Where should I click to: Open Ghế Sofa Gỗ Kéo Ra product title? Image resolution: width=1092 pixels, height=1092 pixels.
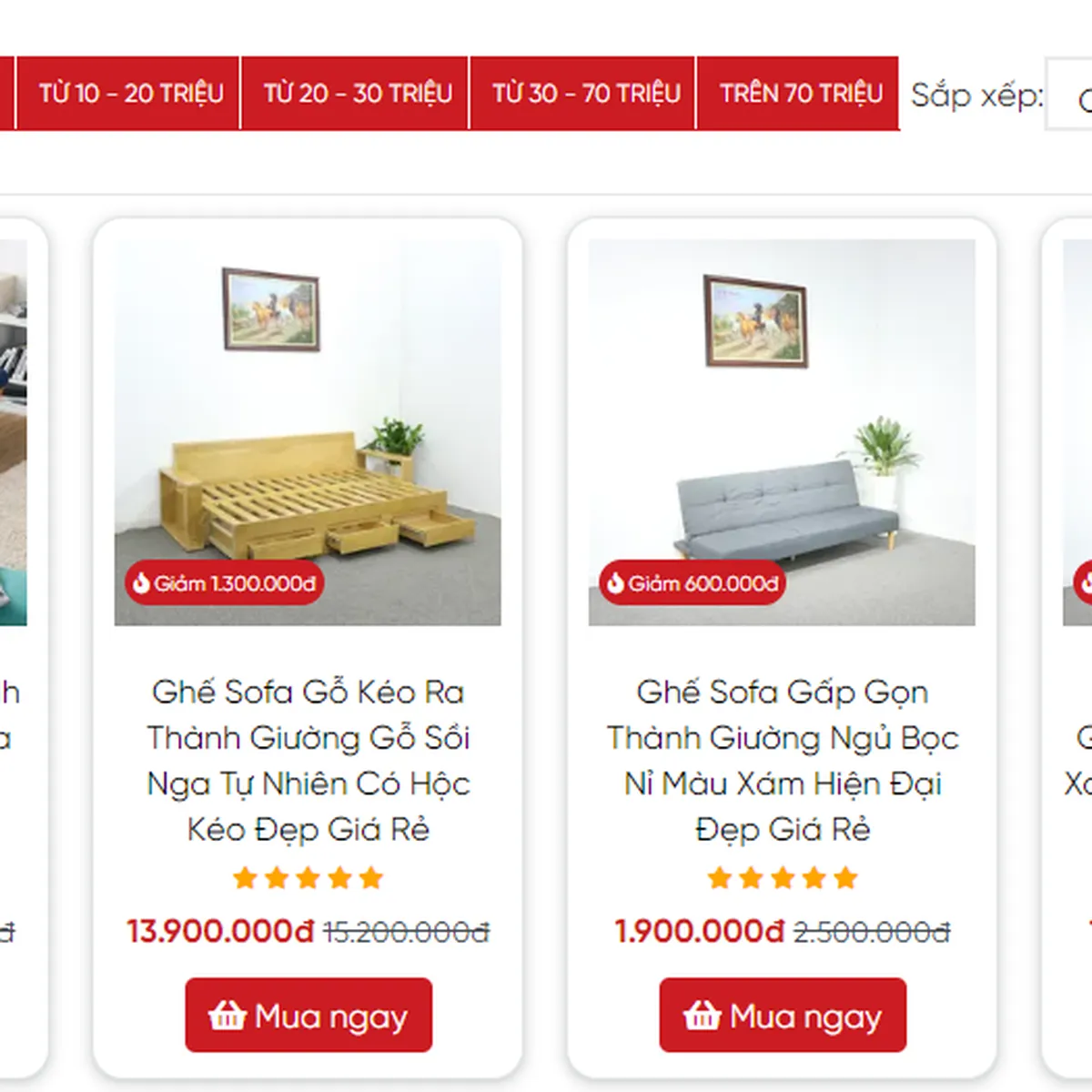[308, 761]
